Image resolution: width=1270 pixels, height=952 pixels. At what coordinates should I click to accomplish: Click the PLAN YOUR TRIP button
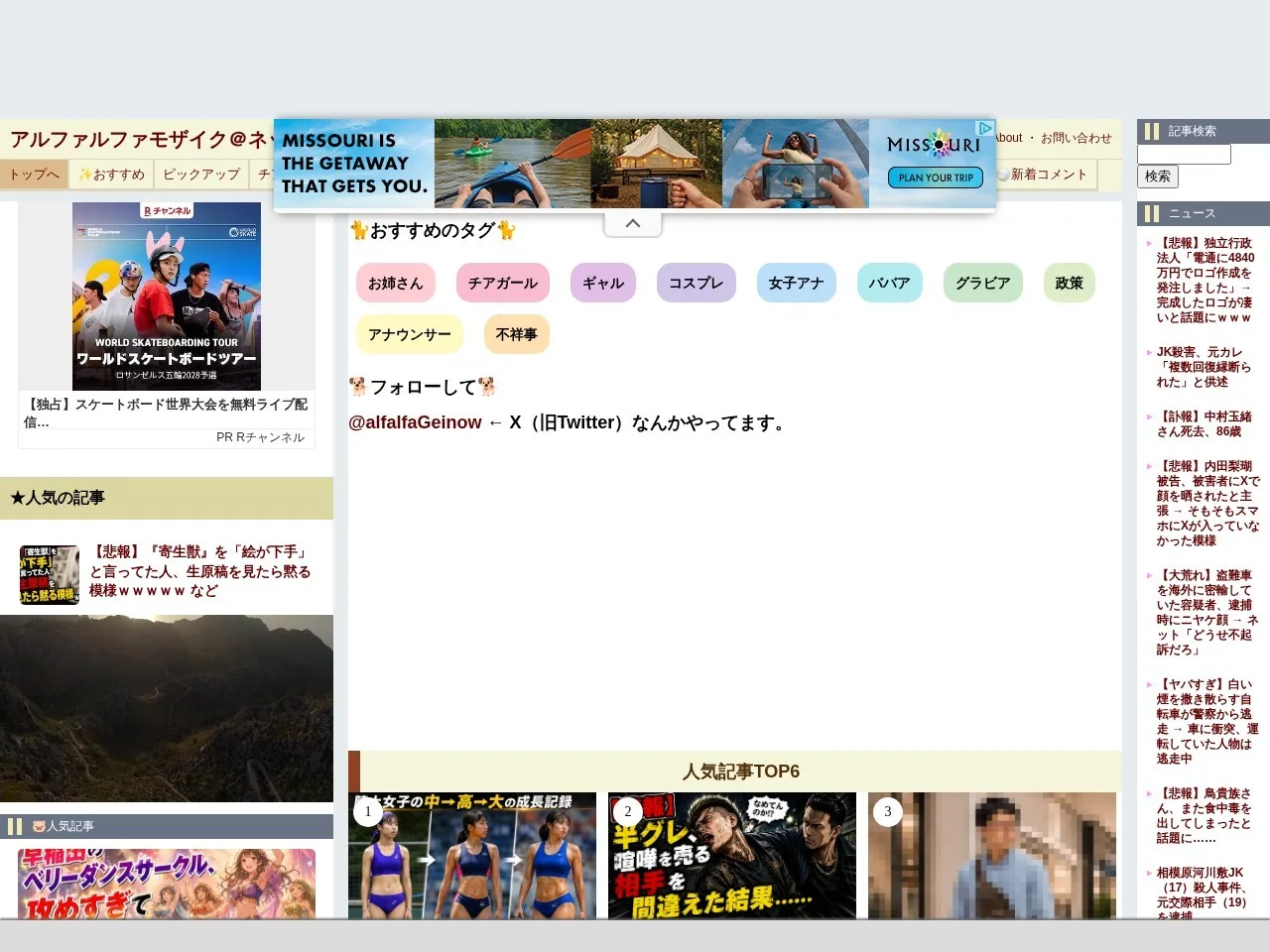[937, 178]
